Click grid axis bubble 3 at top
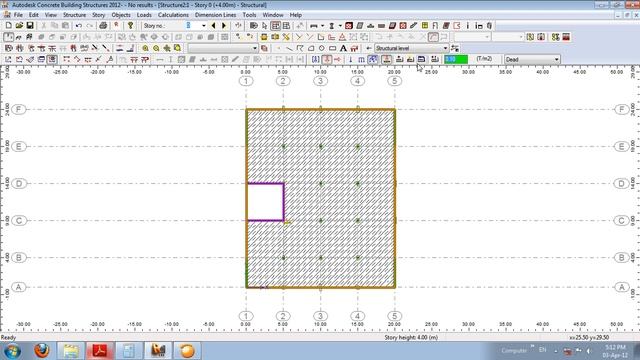This screenshot has width=640, height=360. coord(320,81)
